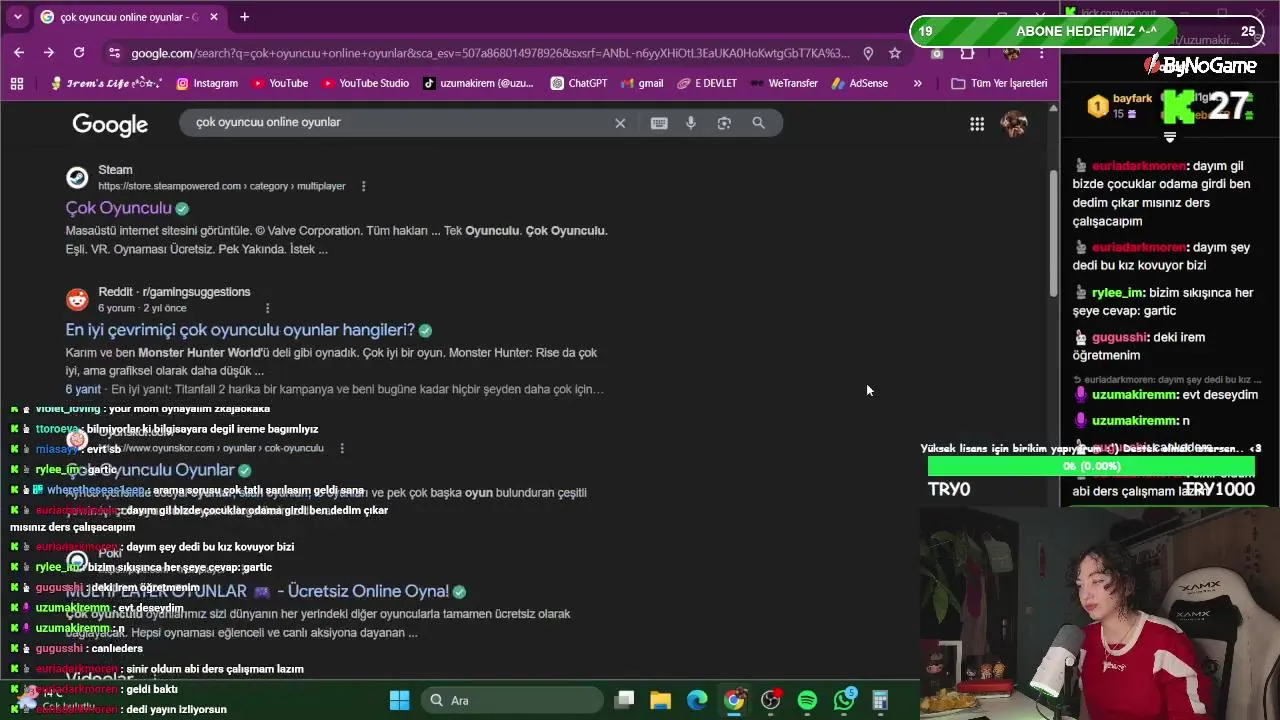Click the '6 yanıt' link under Reddit result

[83, 389]
